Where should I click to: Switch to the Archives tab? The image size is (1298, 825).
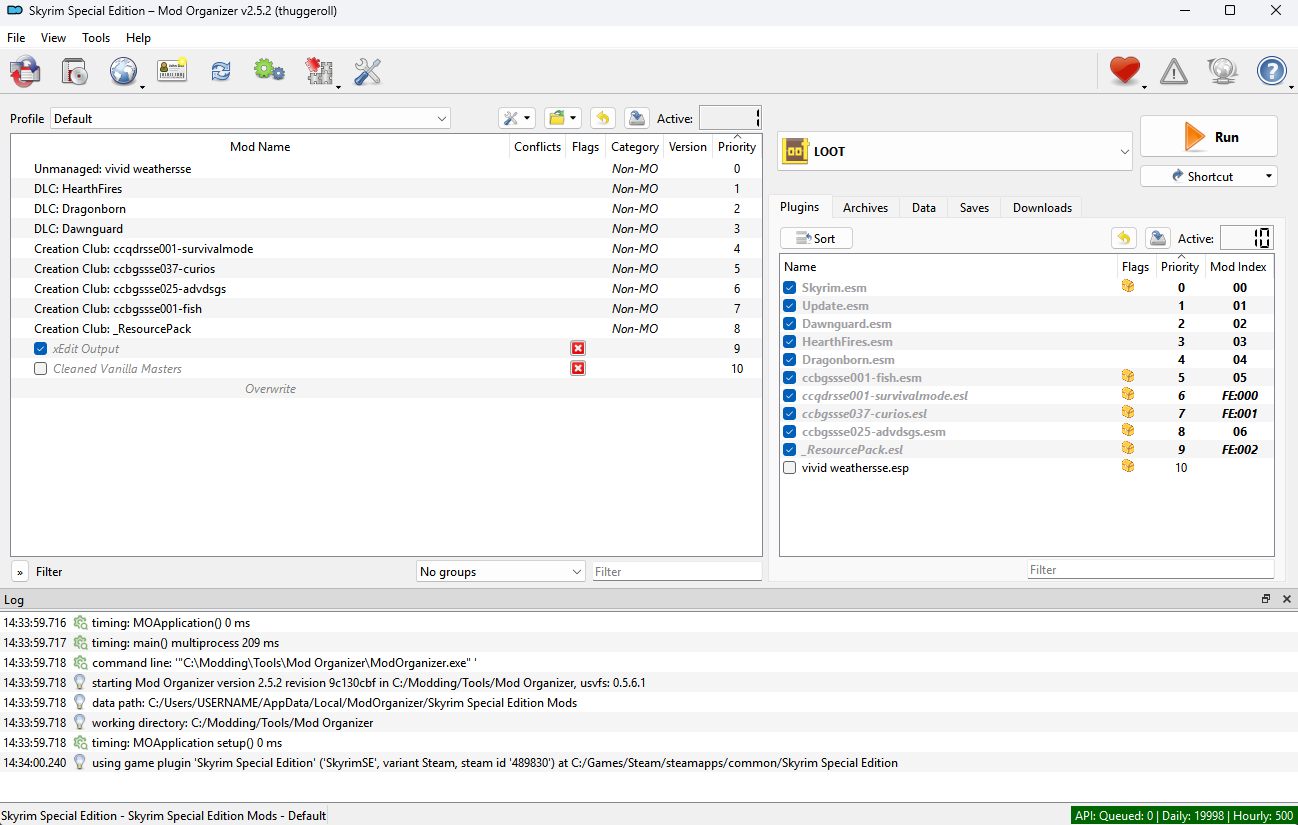tap(865, 208)
